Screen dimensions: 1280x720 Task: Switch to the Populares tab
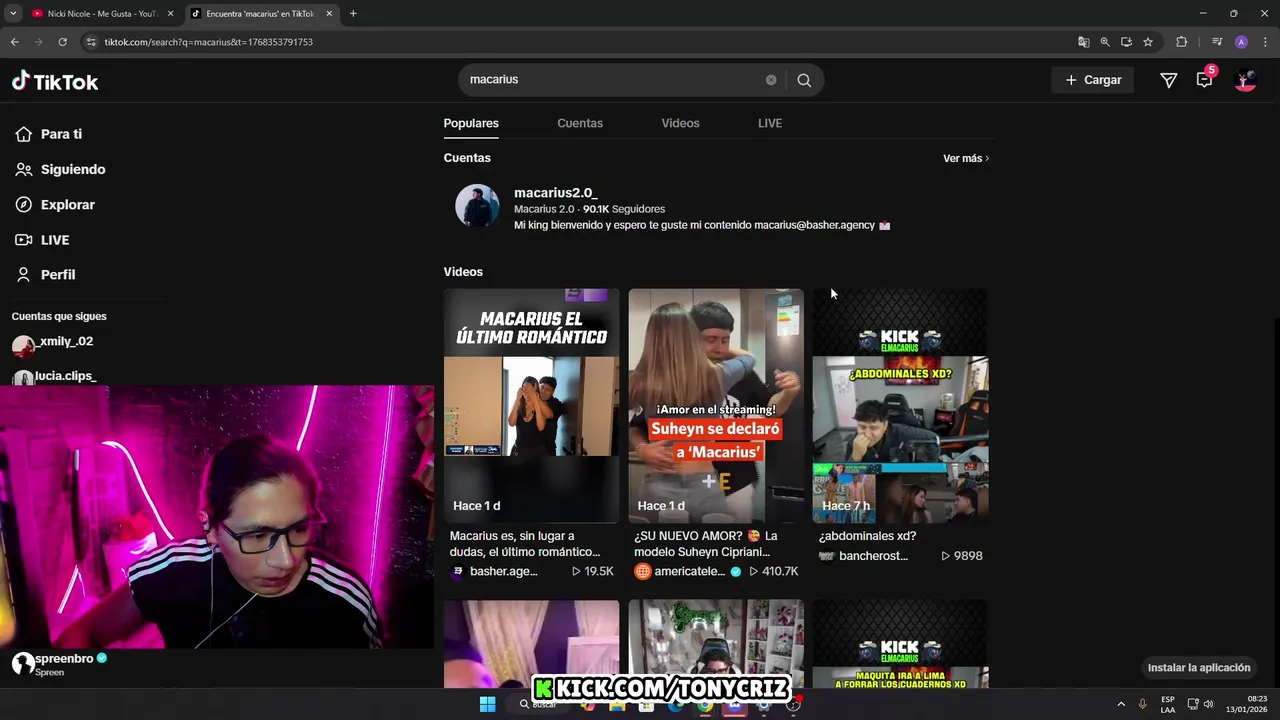click(x=471, y=123)
